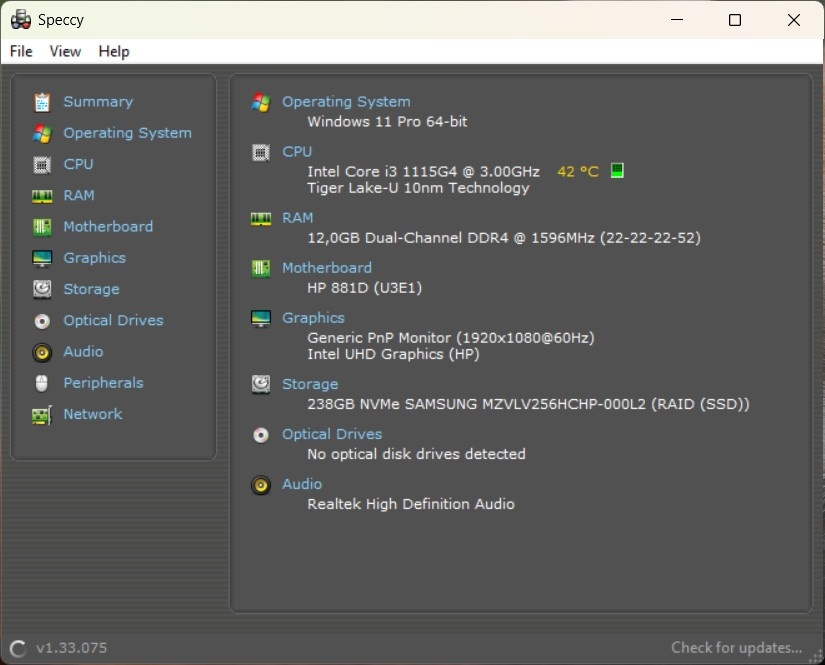This screenshot has width=825, height=665.
Task: Click the Optical Drives disc icon
Action: point(41,320)
